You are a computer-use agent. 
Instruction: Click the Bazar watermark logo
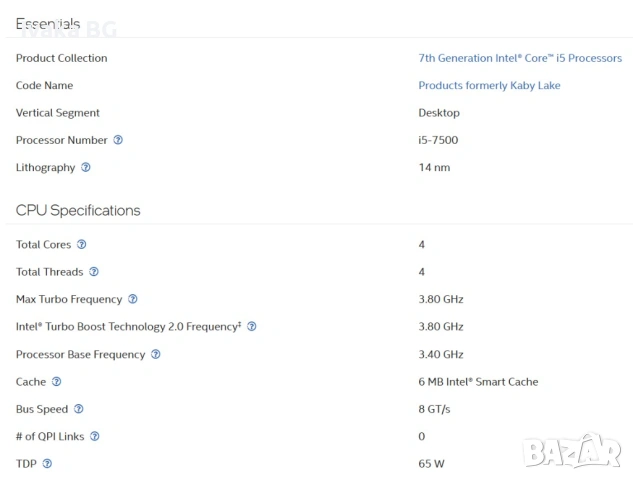pyautogui.click(x=572, y=451)
